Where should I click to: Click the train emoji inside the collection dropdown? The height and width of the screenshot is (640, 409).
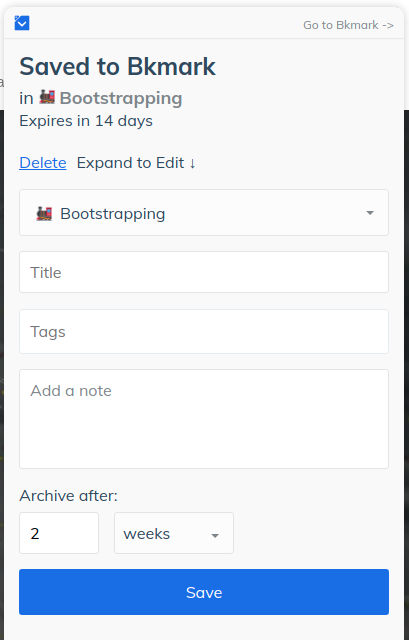pyautogui.click(x=44, y=213)
